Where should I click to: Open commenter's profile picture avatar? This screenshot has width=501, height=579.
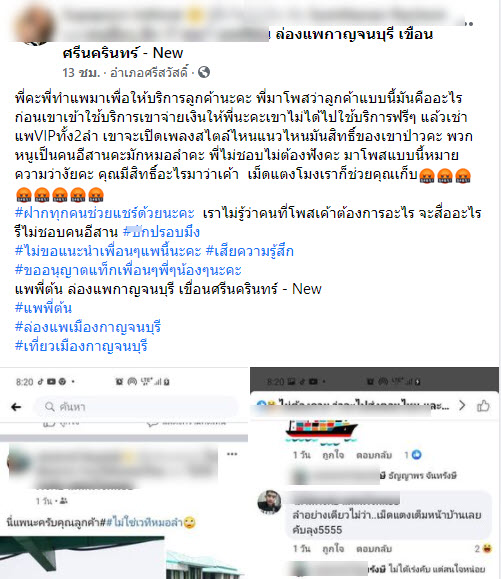point(269,502)
